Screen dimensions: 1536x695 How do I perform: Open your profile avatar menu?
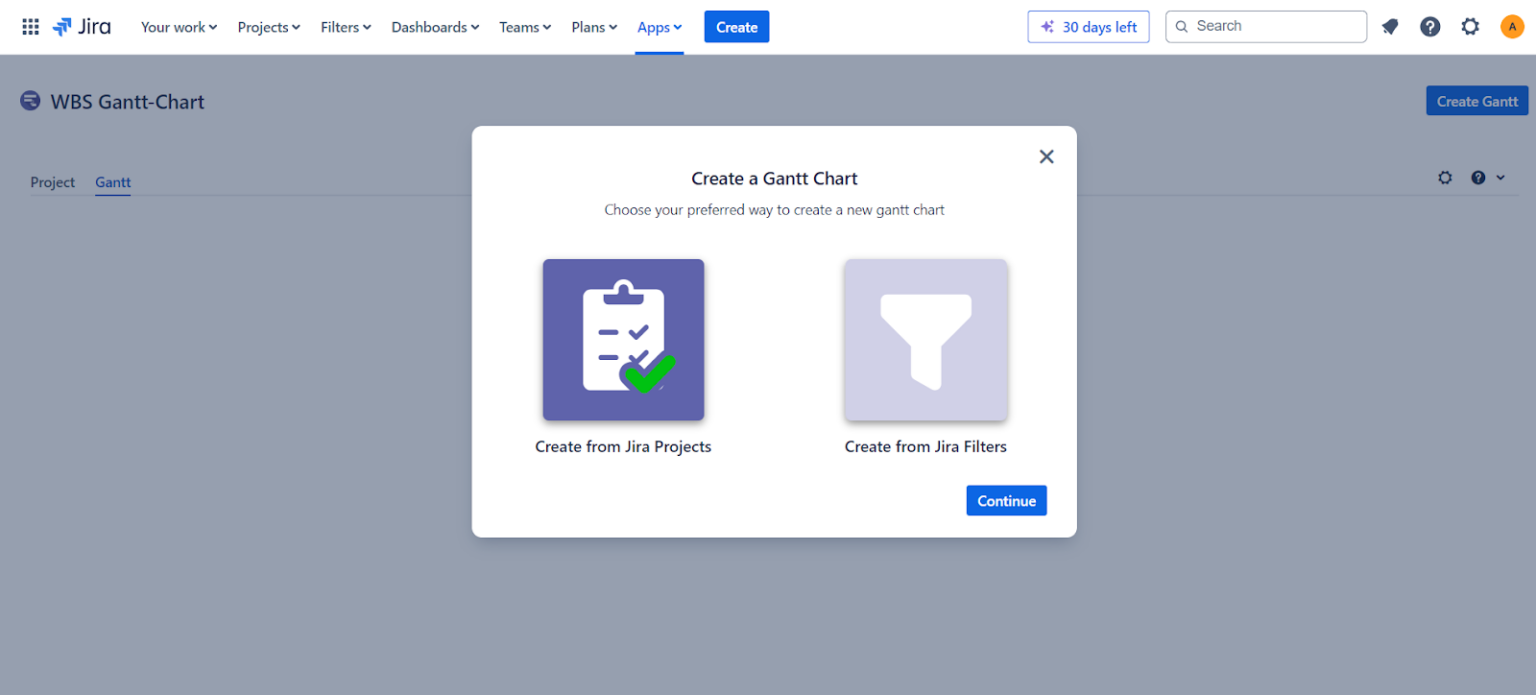pyautogui.click(x=1511, y=26)
